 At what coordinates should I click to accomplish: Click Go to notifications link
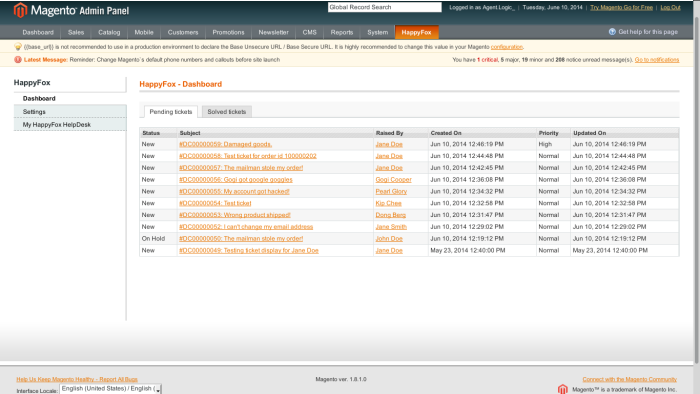click(657, 60)
